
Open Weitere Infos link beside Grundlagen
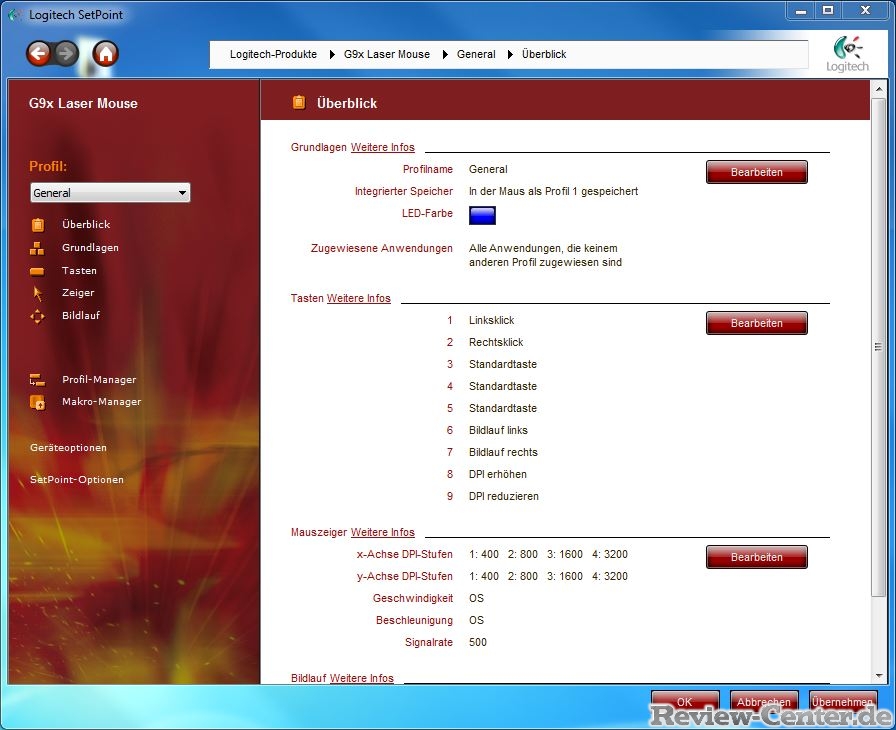(x=383, y=147)
